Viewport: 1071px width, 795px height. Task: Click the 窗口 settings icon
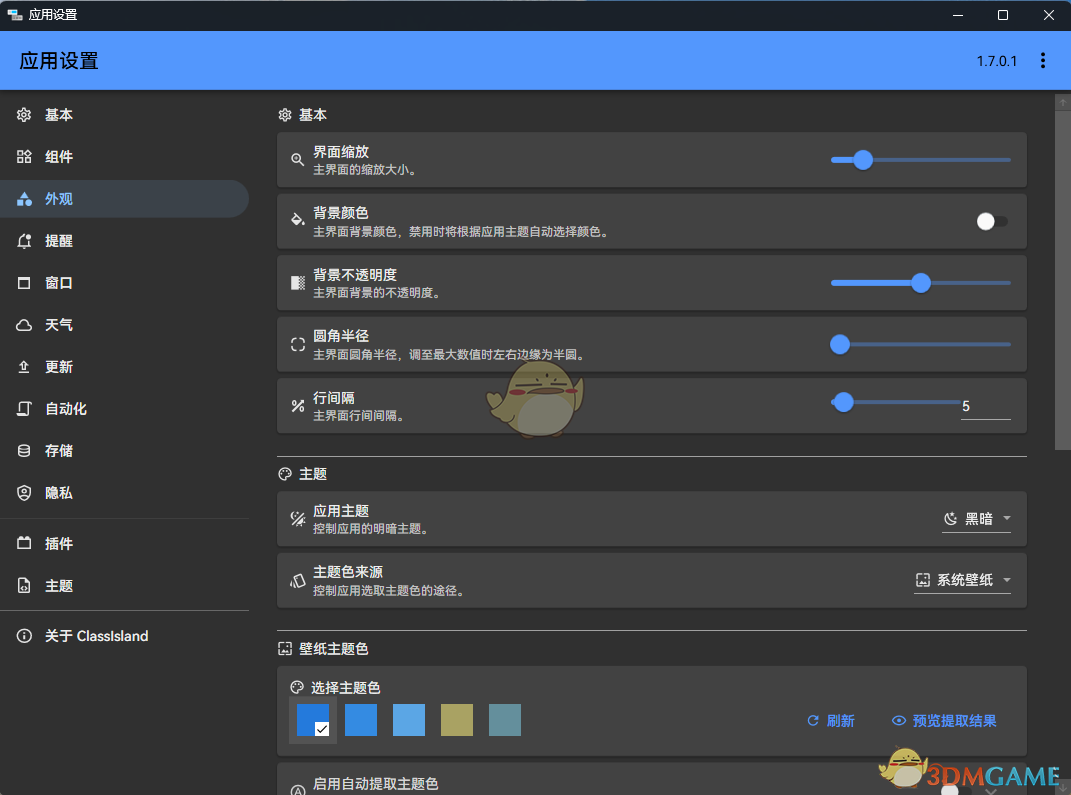(x=23, y=283)
